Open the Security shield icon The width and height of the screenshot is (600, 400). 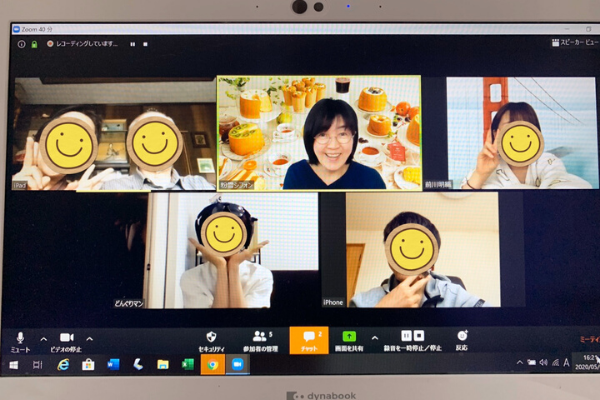pyautogui.click(x=211, y=340)
